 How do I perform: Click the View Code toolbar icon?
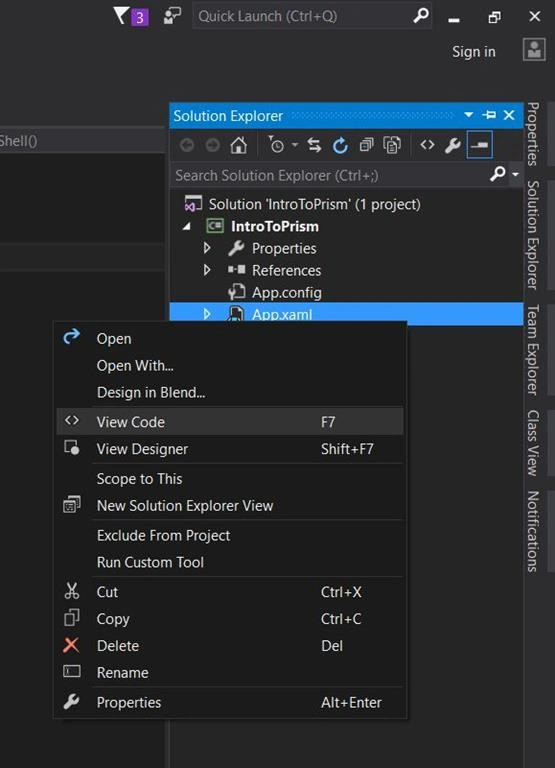[x=427, y=145]
